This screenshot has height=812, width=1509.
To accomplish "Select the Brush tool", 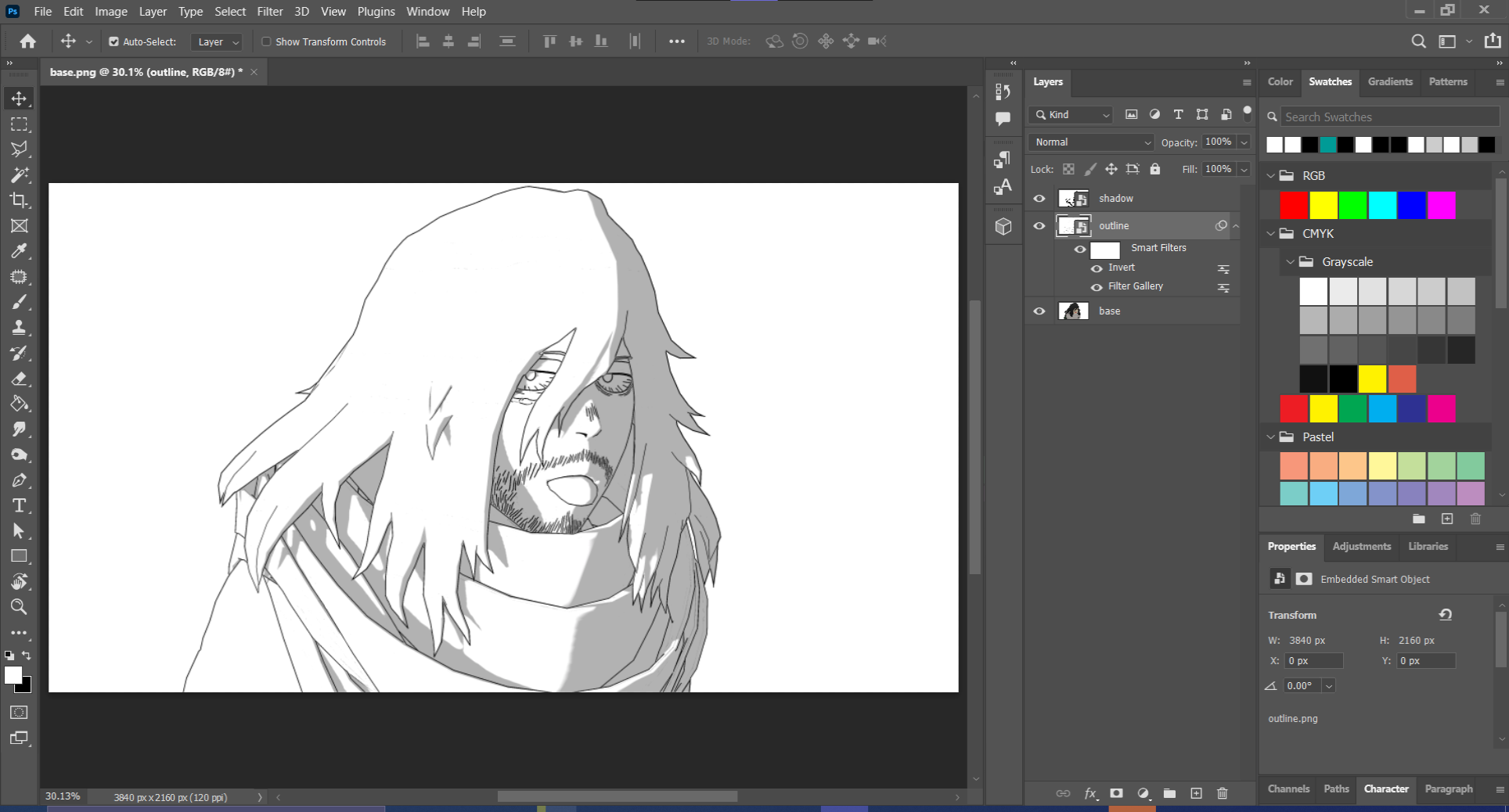I will point(19,302).
